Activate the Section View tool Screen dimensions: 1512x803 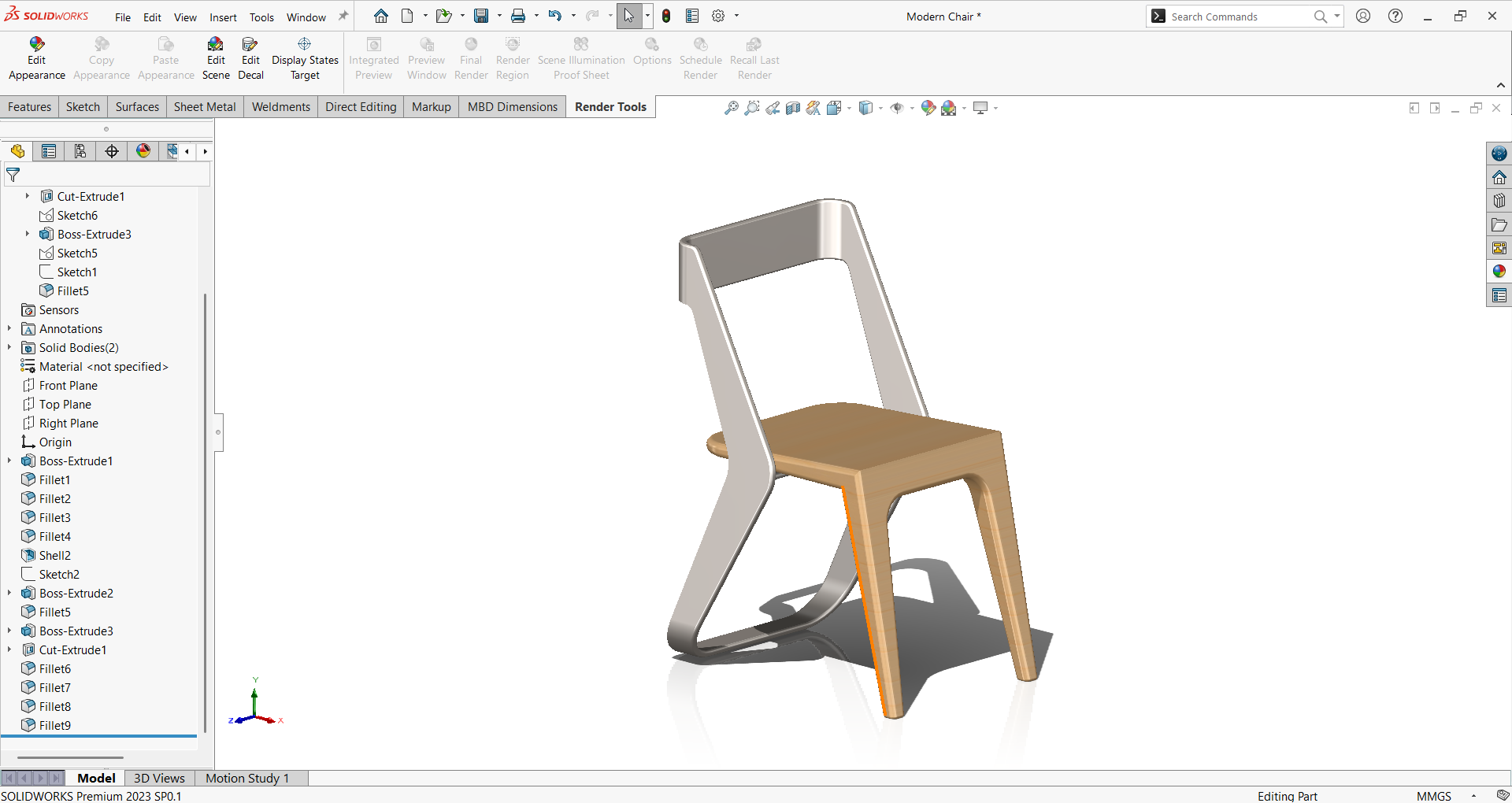coord(793,108)
